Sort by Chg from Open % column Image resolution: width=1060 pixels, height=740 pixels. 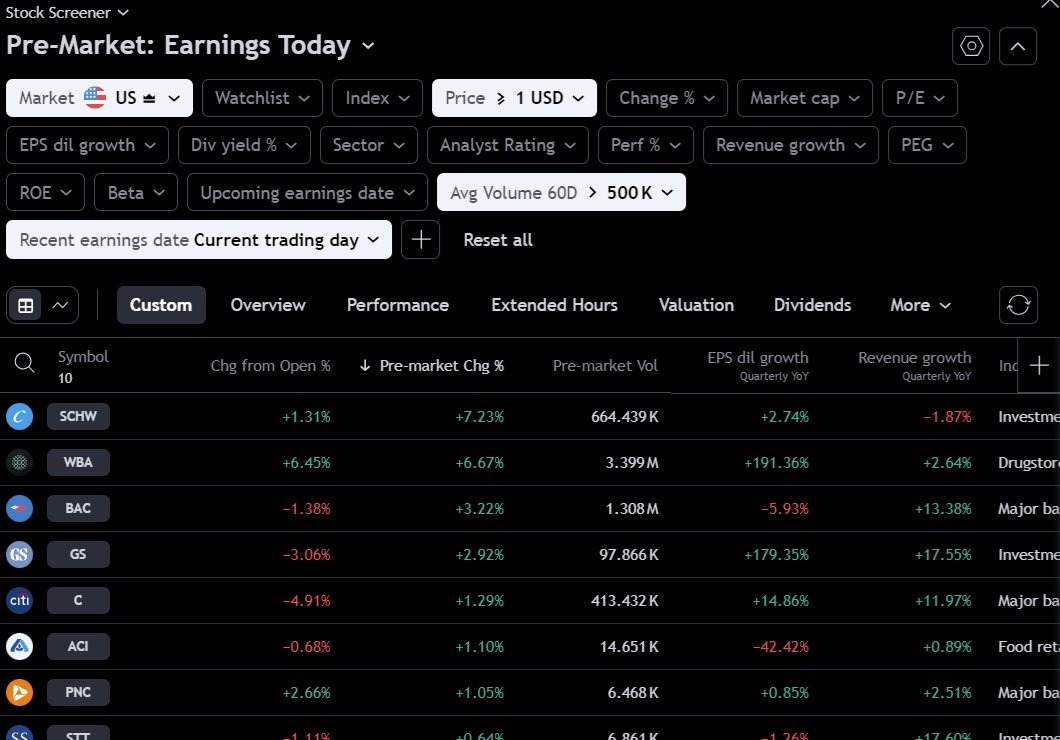(270, 366)
